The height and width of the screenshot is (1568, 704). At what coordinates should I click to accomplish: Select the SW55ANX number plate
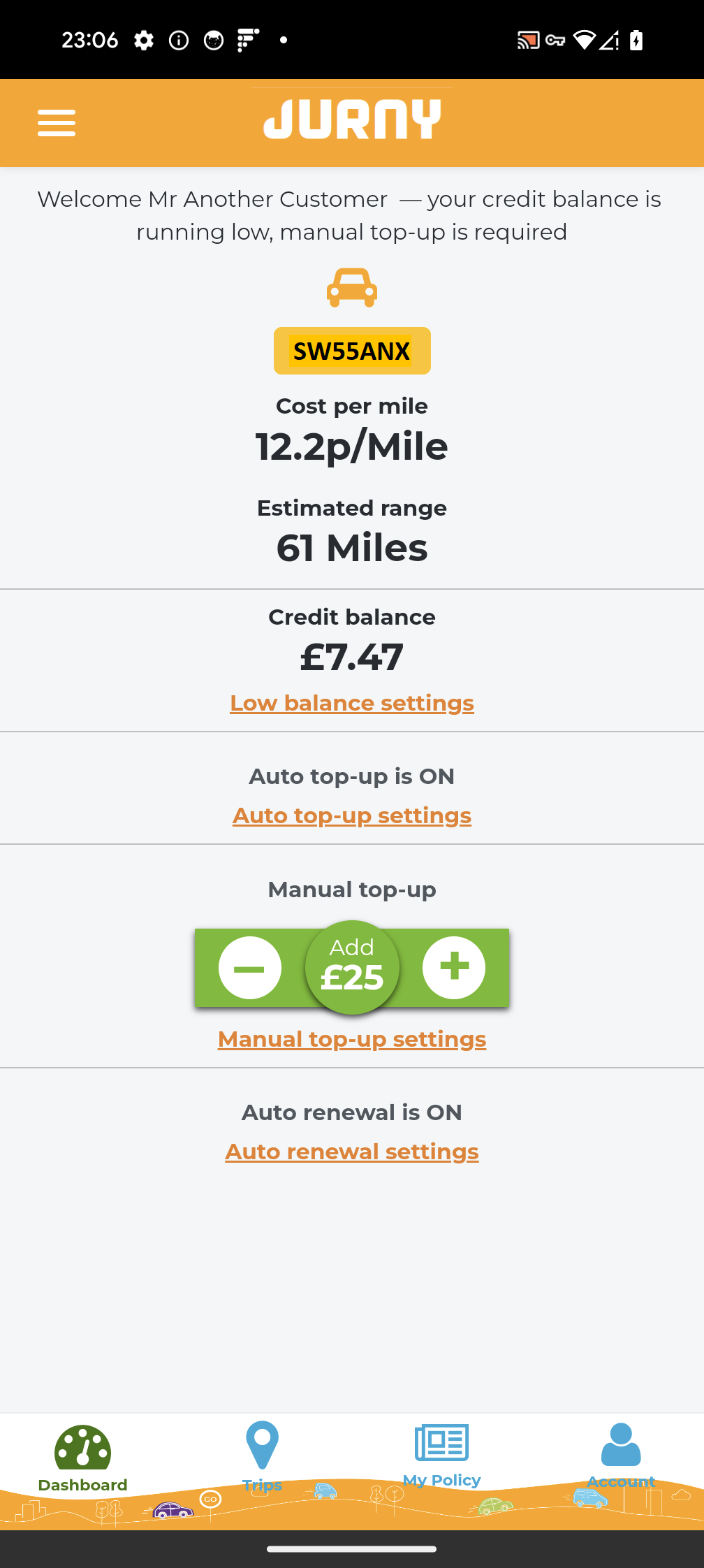tap(352, 351)
